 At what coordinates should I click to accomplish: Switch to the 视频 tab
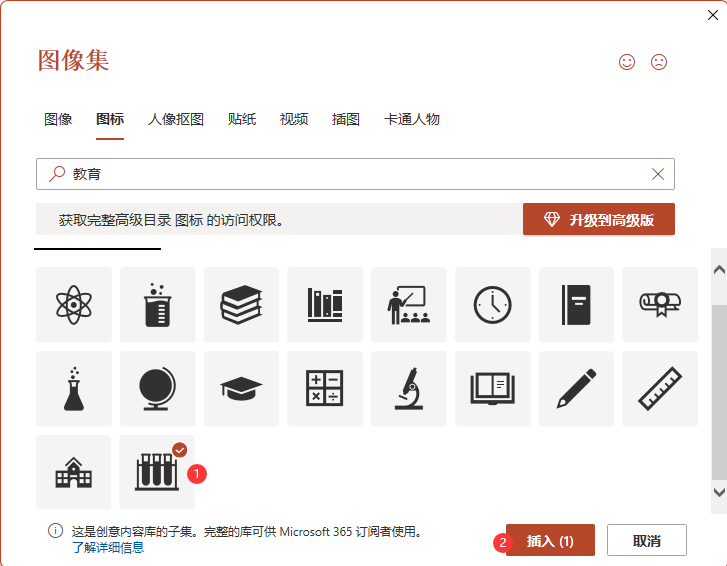[294, 119]
